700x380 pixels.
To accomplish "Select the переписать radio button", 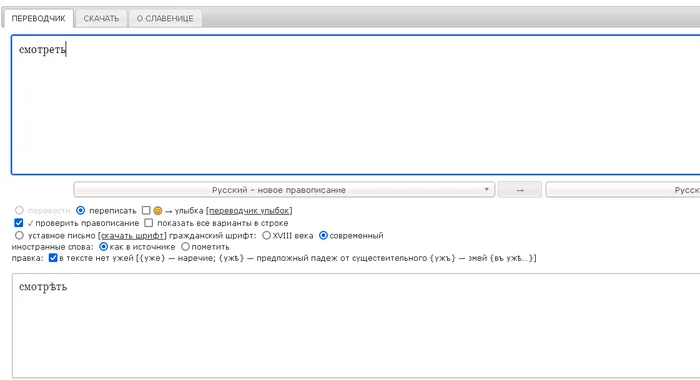I will pyautogui.click(x=80, y=210).
